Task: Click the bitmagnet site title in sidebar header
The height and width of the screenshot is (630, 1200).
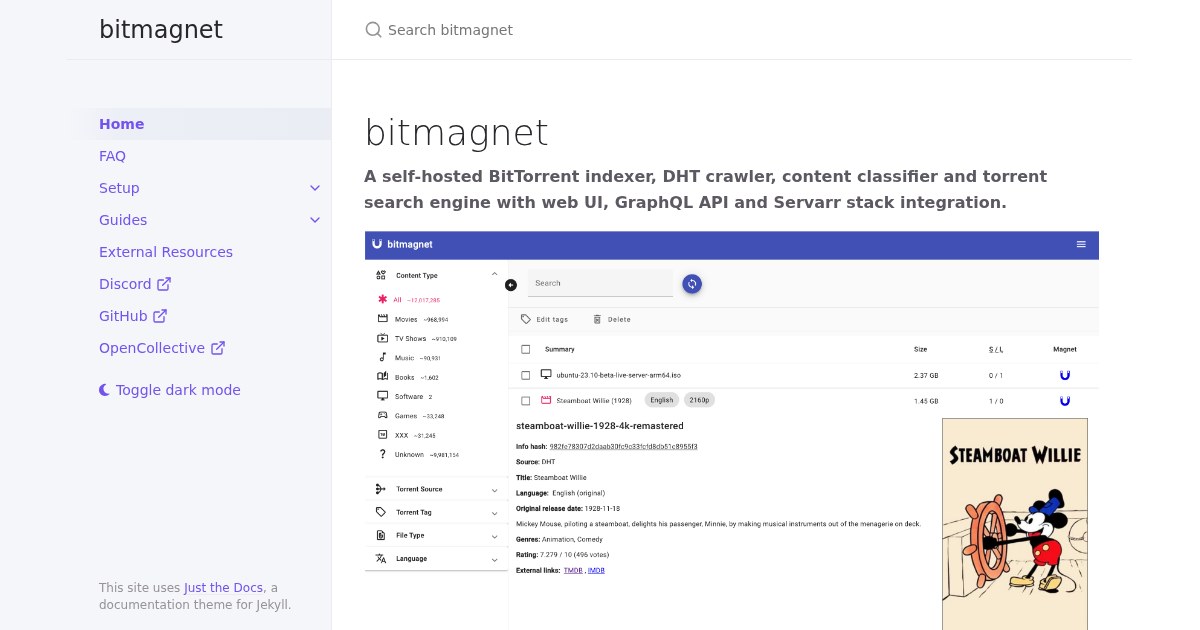Action: coord(161,30)
